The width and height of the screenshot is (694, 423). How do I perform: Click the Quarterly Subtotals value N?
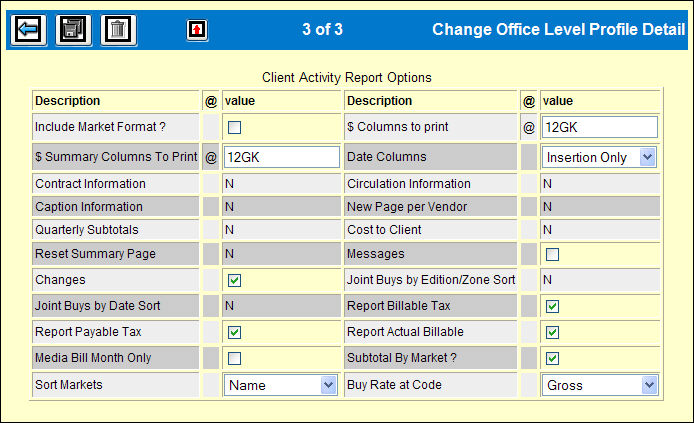point(229,230)
